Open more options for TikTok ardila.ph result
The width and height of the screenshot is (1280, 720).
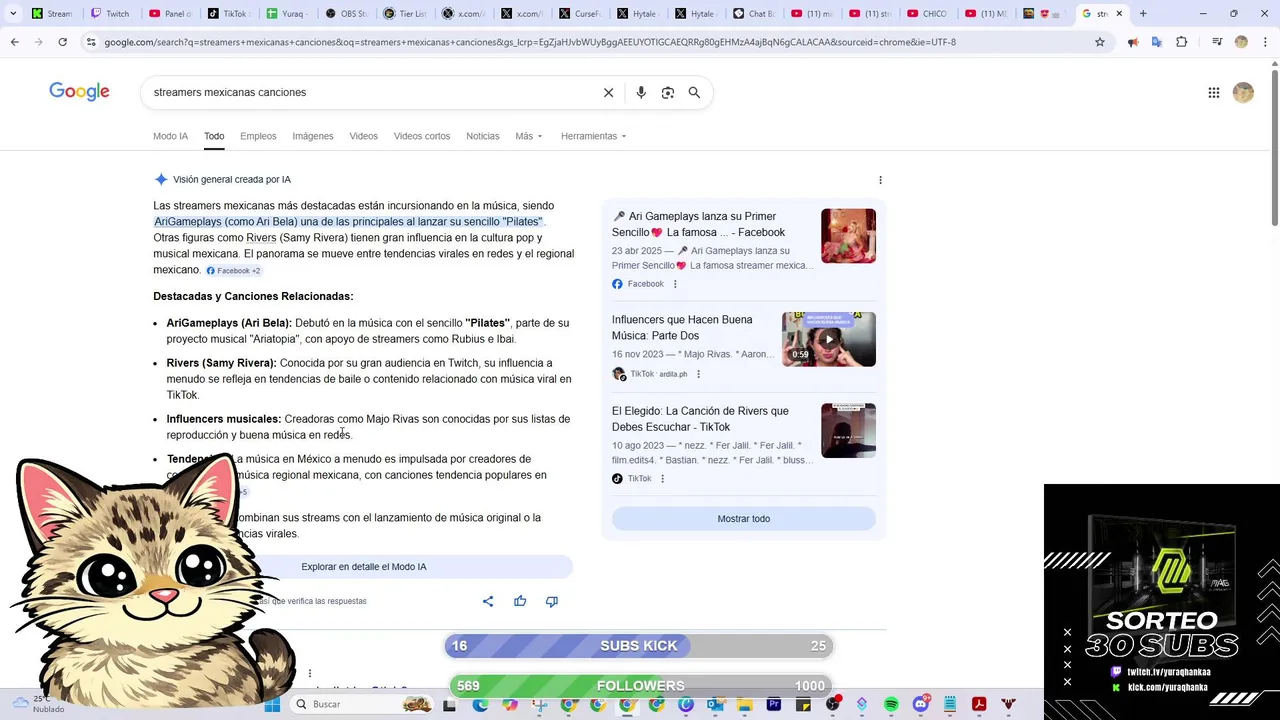pos(698,374)
